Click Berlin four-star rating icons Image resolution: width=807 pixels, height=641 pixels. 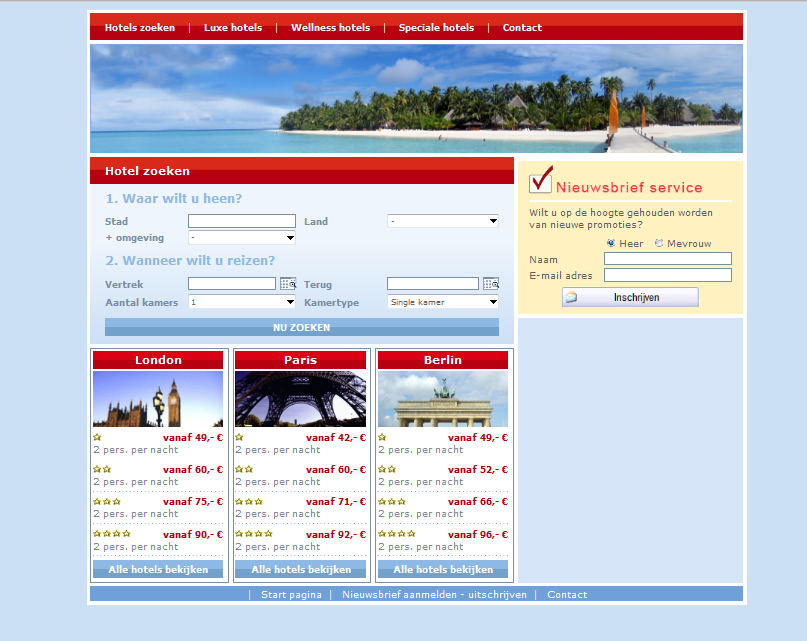point(397,534)
